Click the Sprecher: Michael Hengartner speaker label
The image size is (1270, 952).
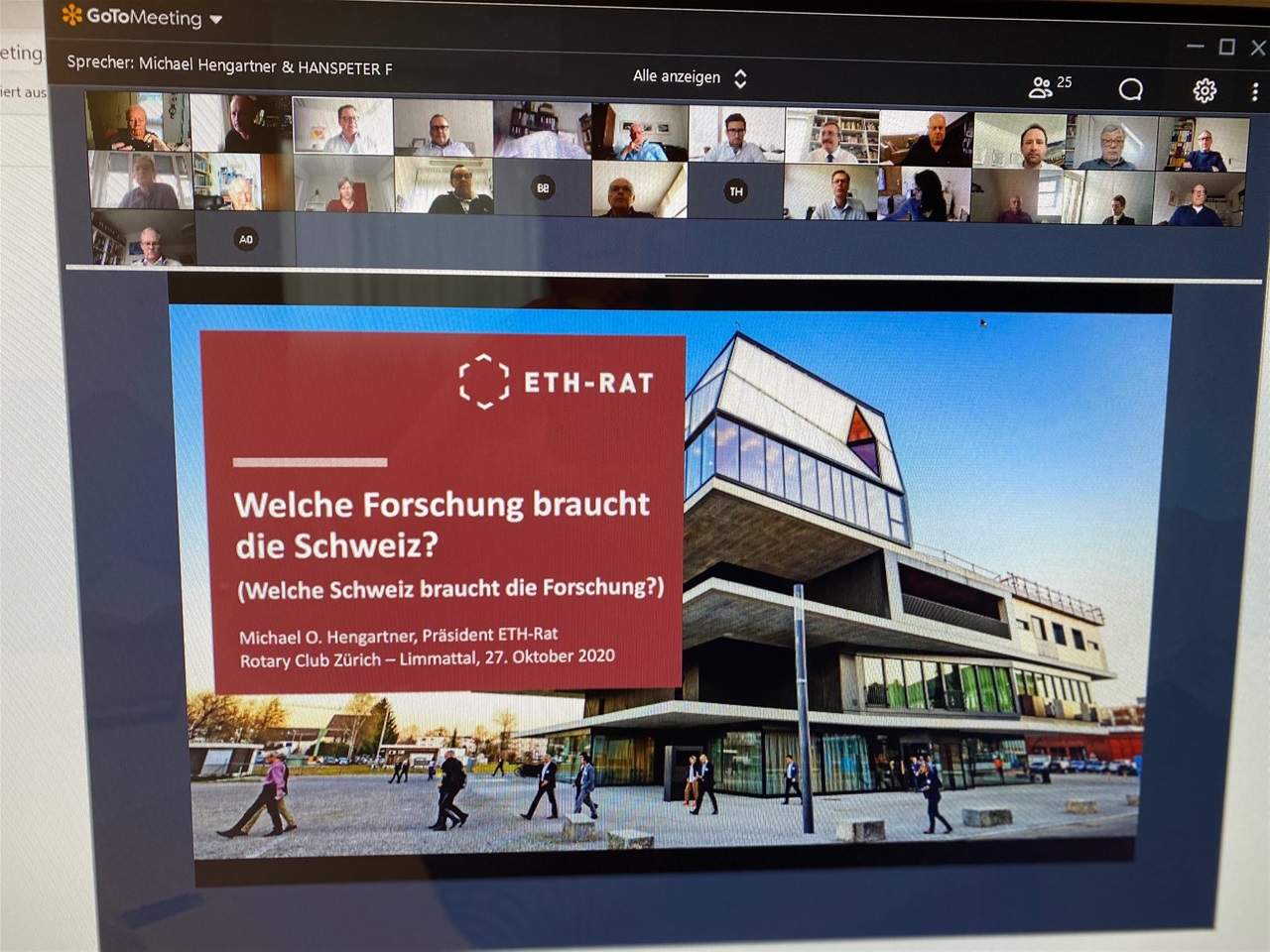coord(229,65)
